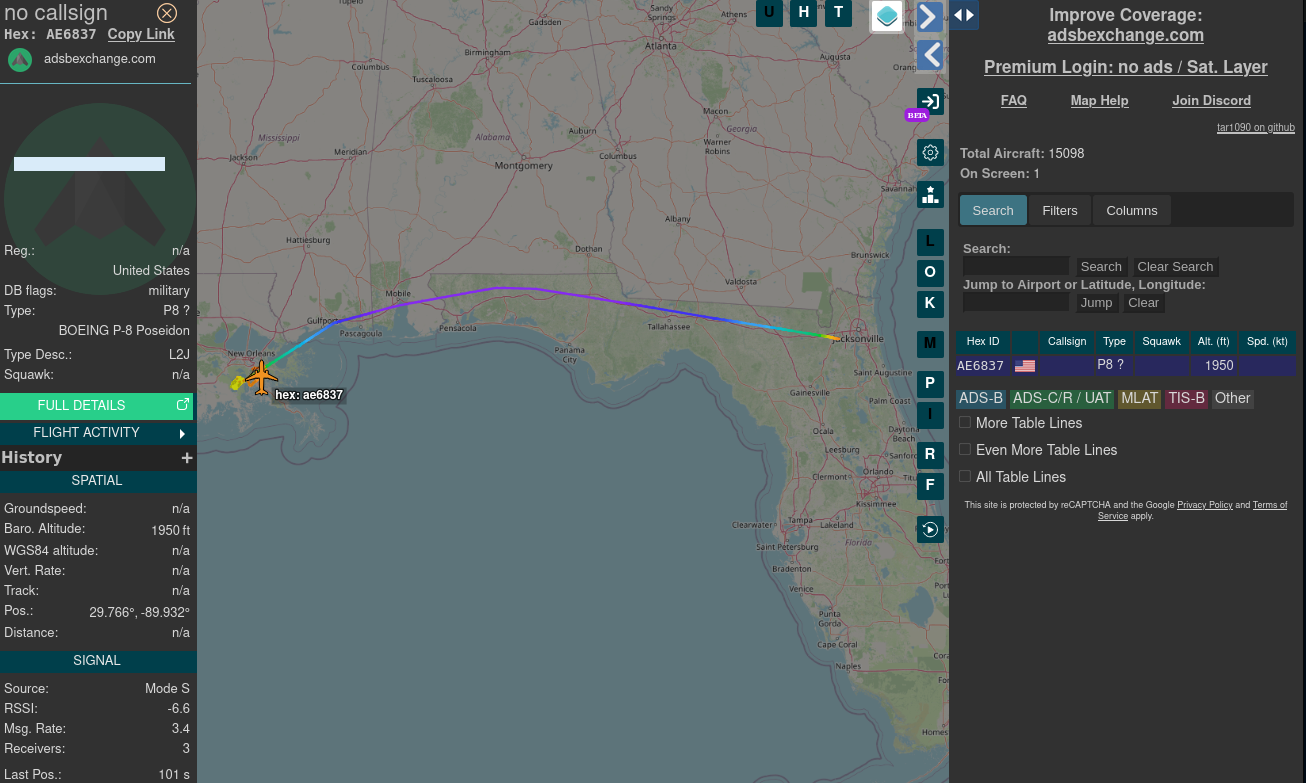The height and width of the screenshot is (783, 1306).
Task: Select the orange aircraft icon on the map
Action: 262,377
